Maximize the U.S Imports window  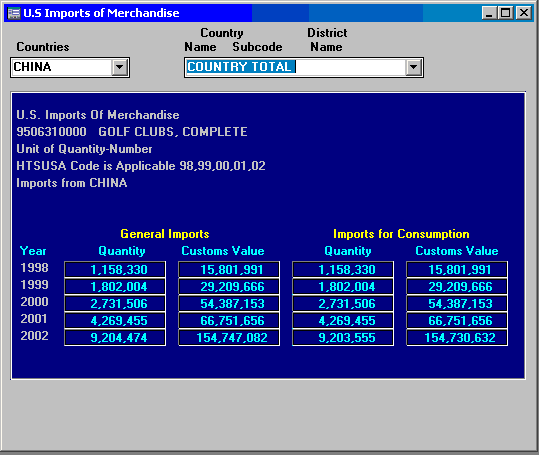pyautogui.click(x=506, y=13)
